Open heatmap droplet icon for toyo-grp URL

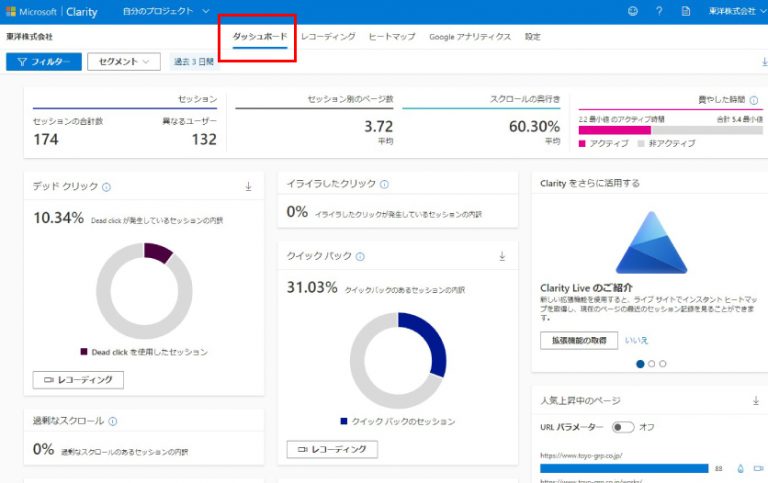740,469
